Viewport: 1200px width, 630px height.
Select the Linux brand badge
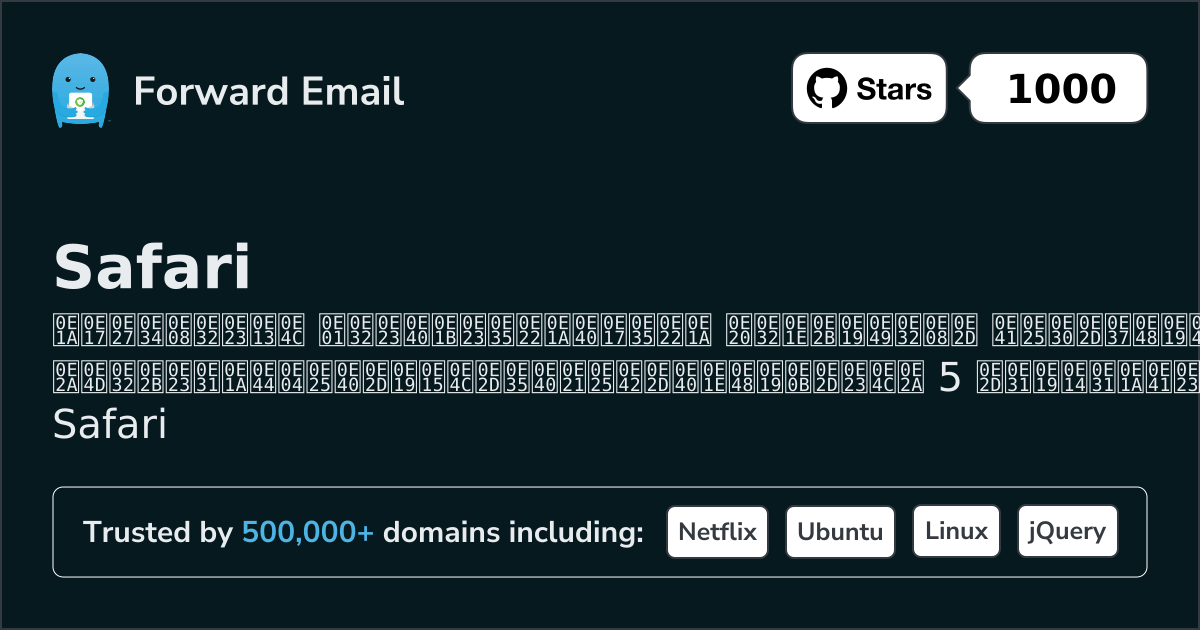[956, 531]
